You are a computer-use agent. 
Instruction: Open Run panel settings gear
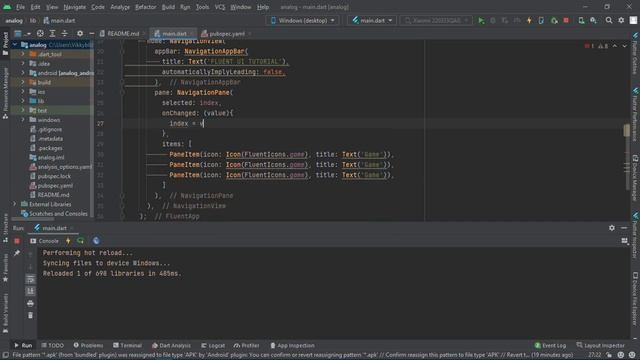(x=611, y=228)
